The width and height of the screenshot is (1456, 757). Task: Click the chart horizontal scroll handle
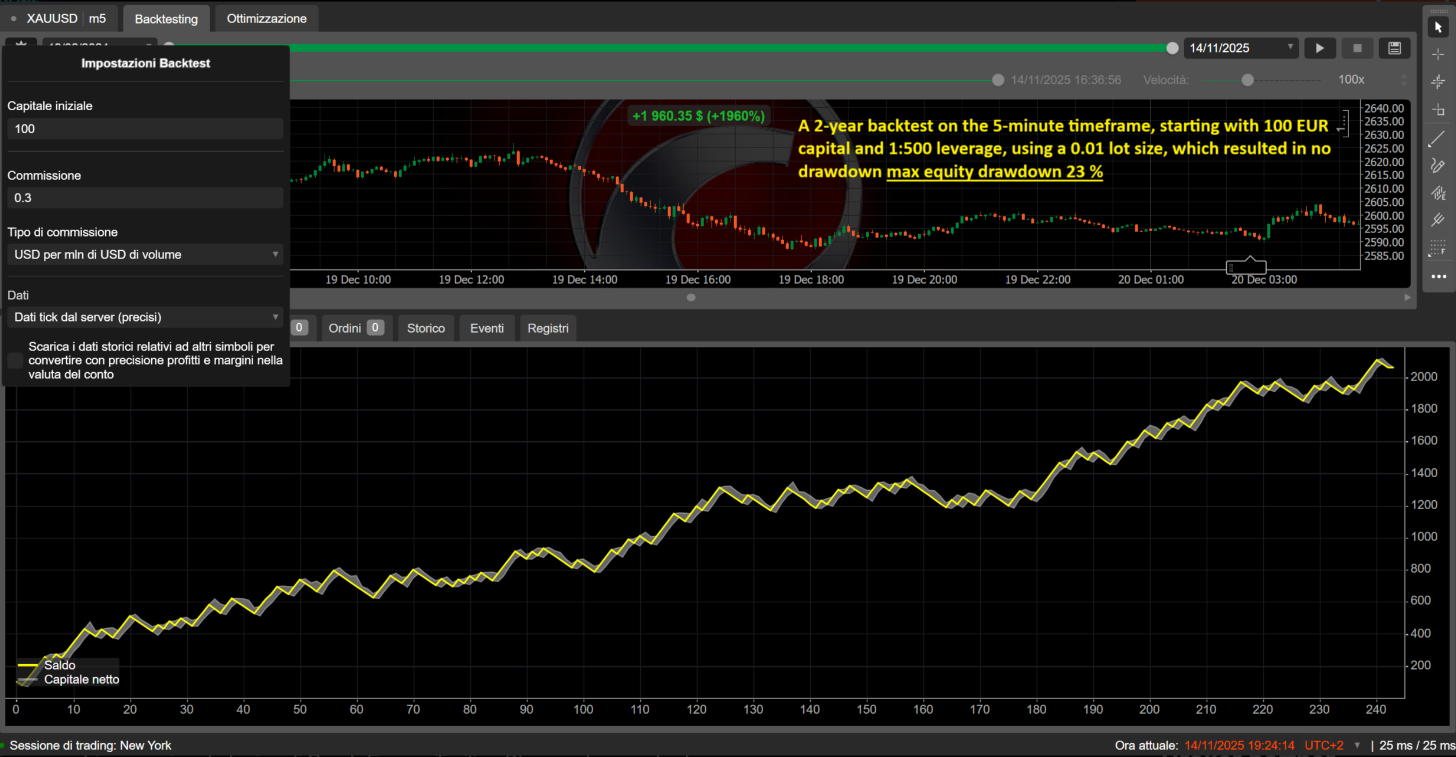click(x=690, y=297)
